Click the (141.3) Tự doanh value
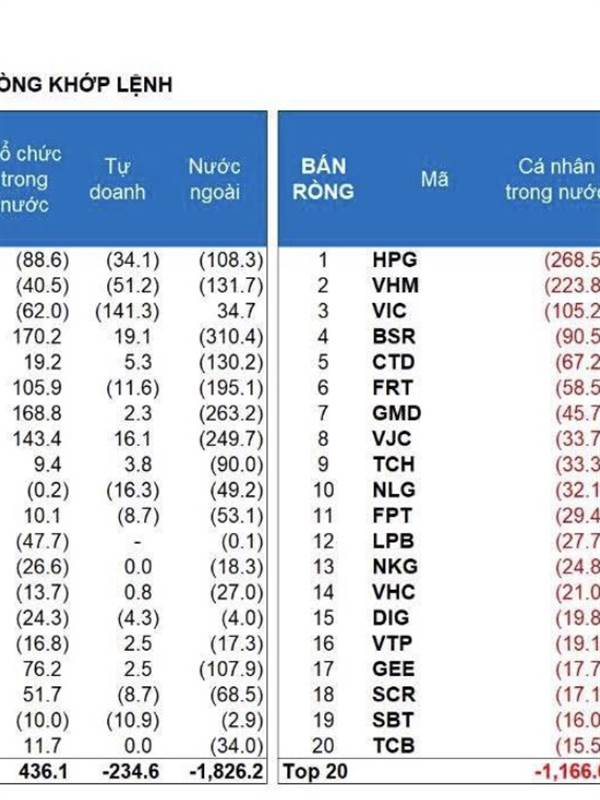The image size is (600, 800). pyautogui.click(x=125, y=311)
